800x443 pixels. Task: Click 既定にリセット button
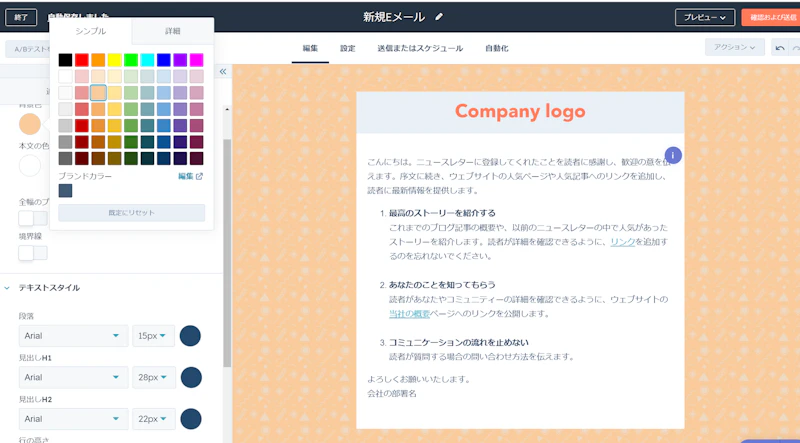pyautogui.click(x=132, y=213)
